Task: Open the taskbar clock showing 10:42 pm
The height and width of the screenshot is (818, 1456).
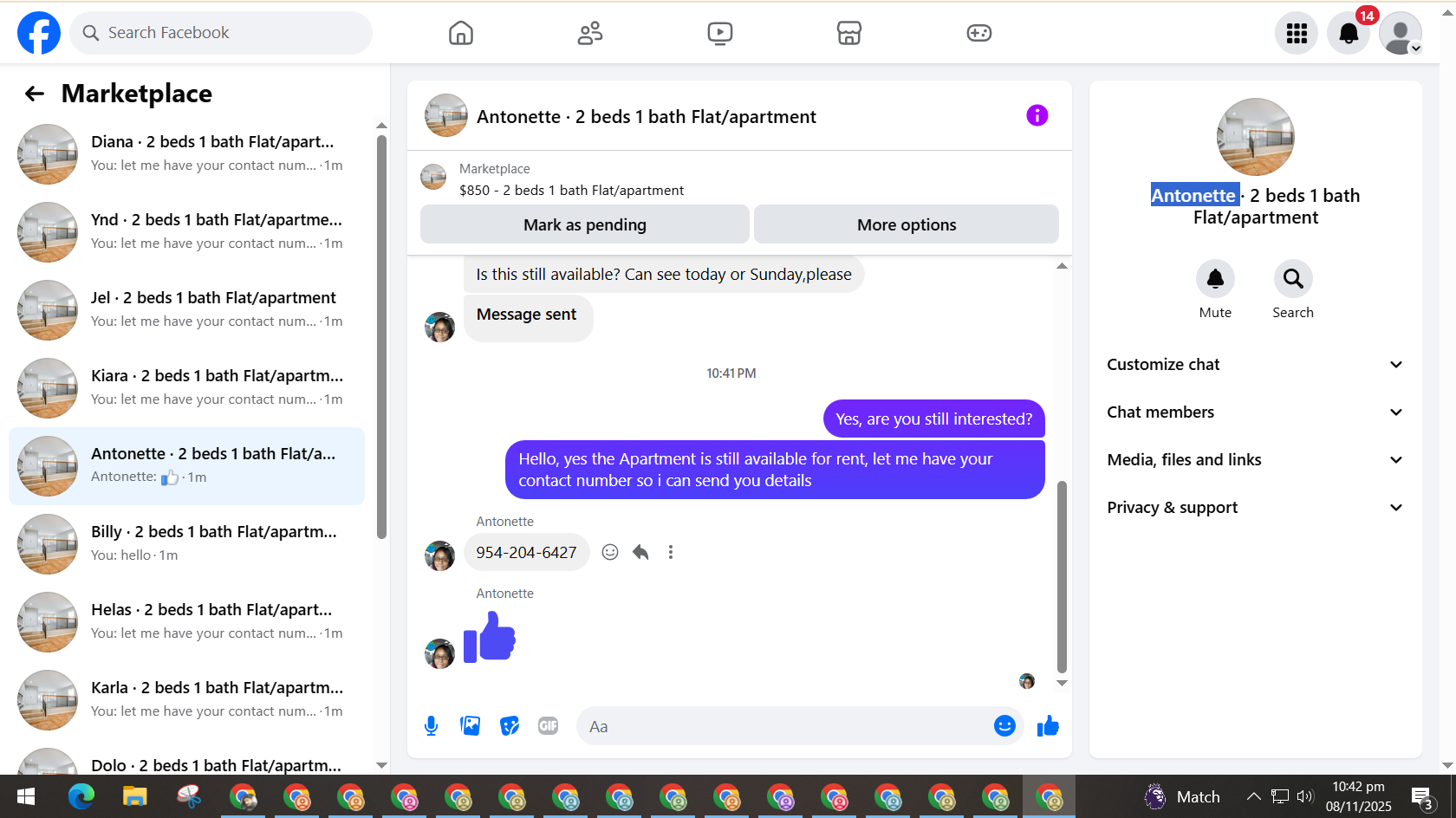Action: pyautogui.click(x=1359, y=796)
